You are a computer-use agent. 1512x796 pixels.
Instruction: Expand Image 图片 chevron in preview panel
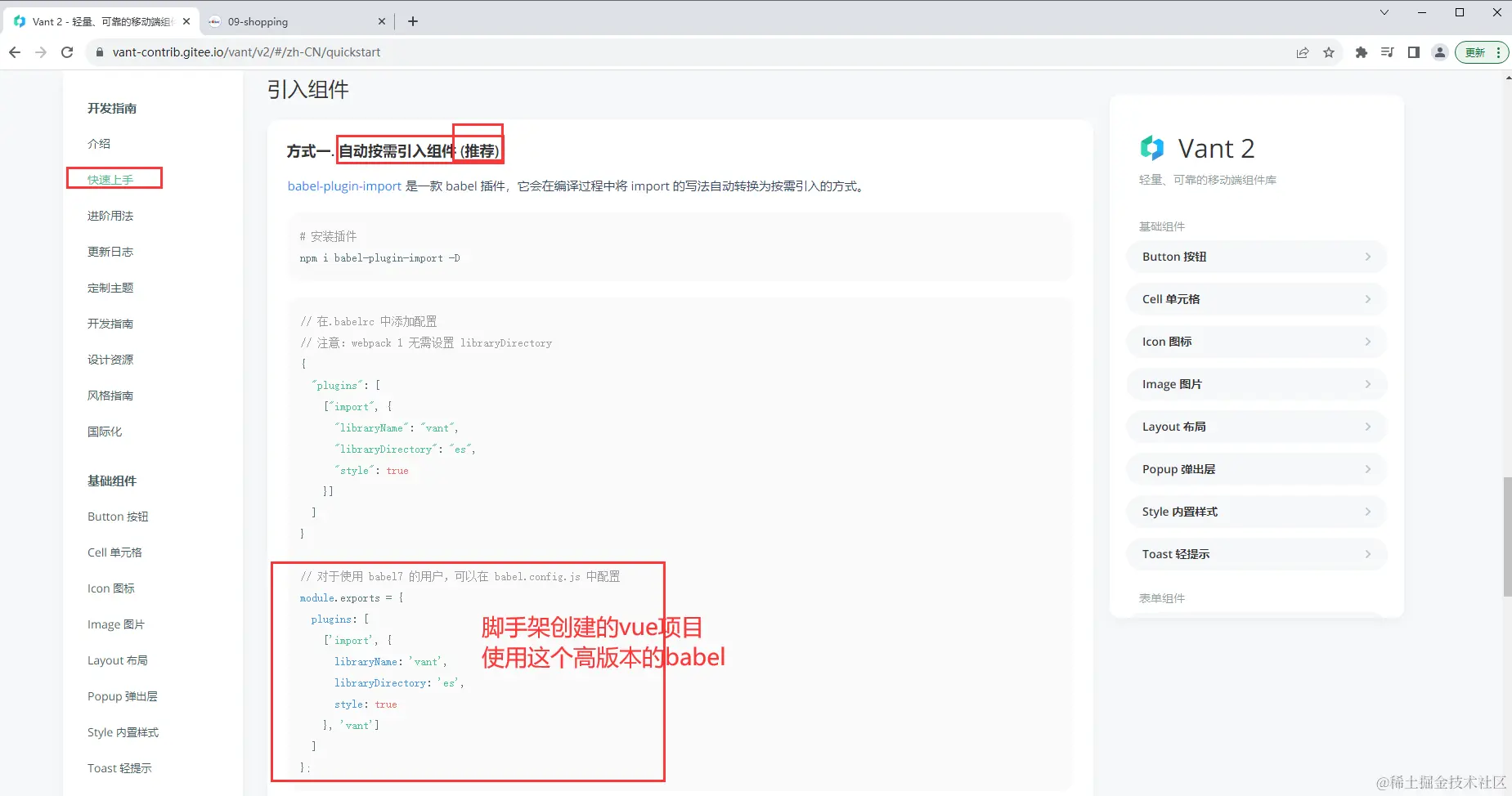pos(1368,384)
